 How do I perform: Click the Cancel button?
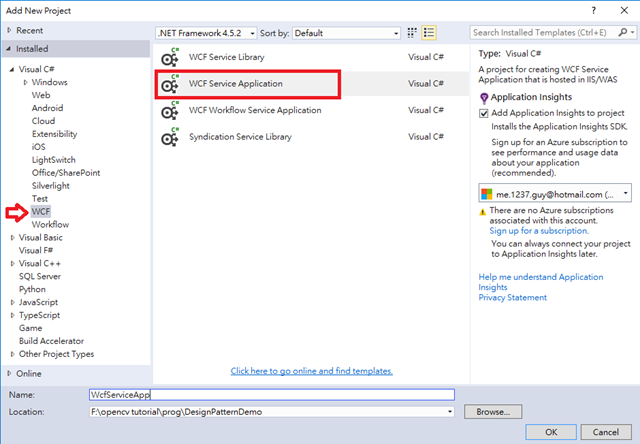(606, 432)
